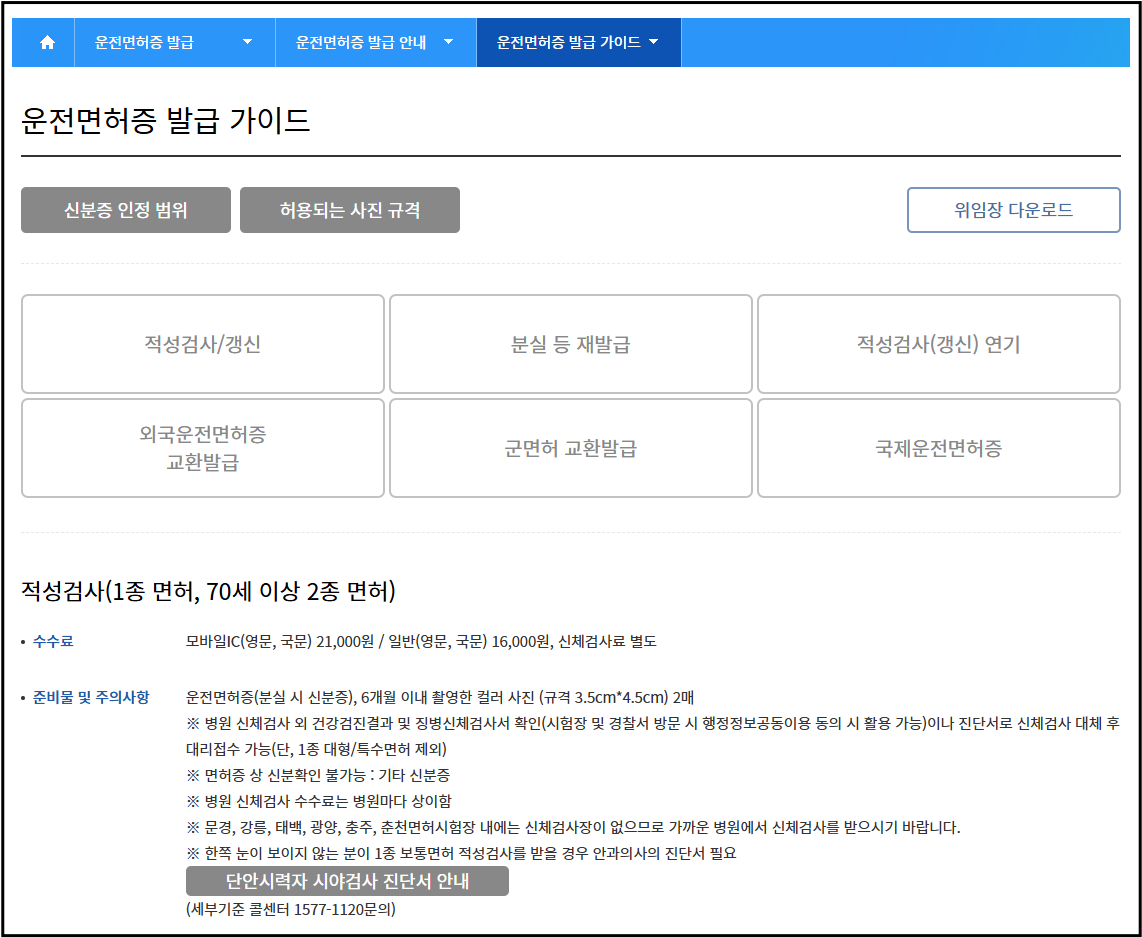Screen dimensions: 1142x938
Task: Switch to the 운전면허증 발급 안내 menu
Action: click(360, 42)
